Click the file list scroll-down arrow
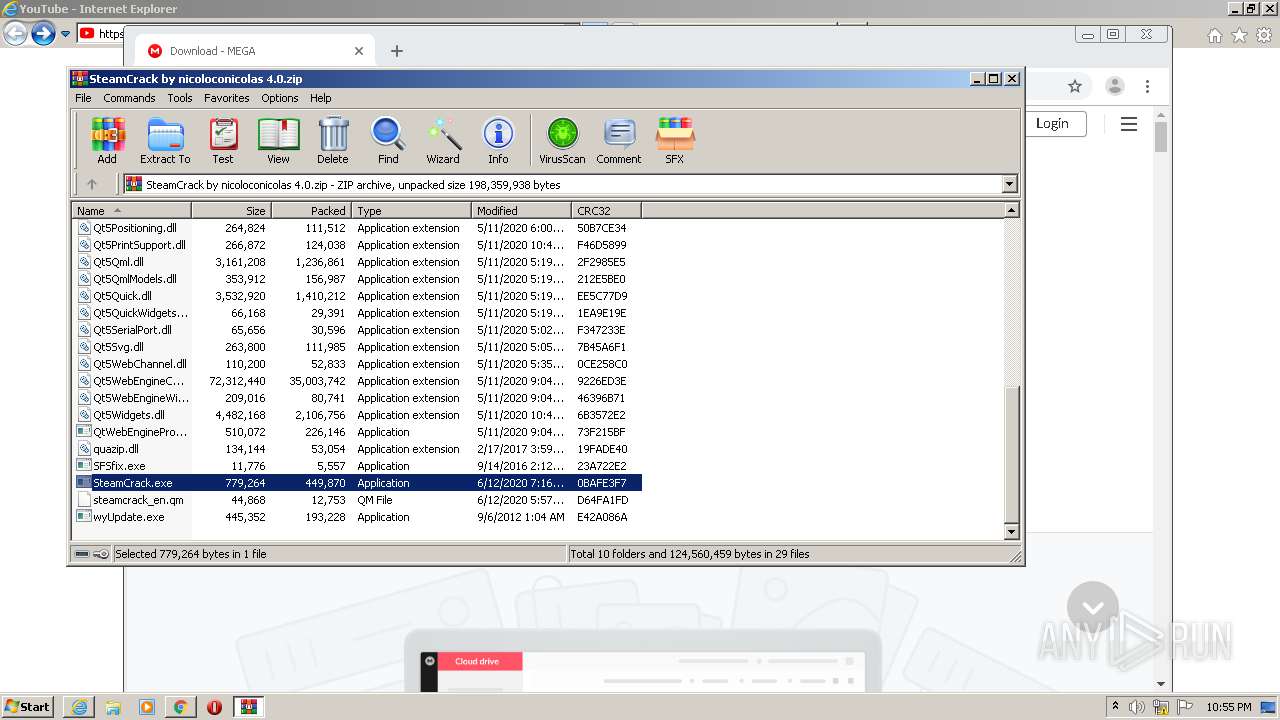Viewport: 1280px width, 720px height. [1011, 532]
